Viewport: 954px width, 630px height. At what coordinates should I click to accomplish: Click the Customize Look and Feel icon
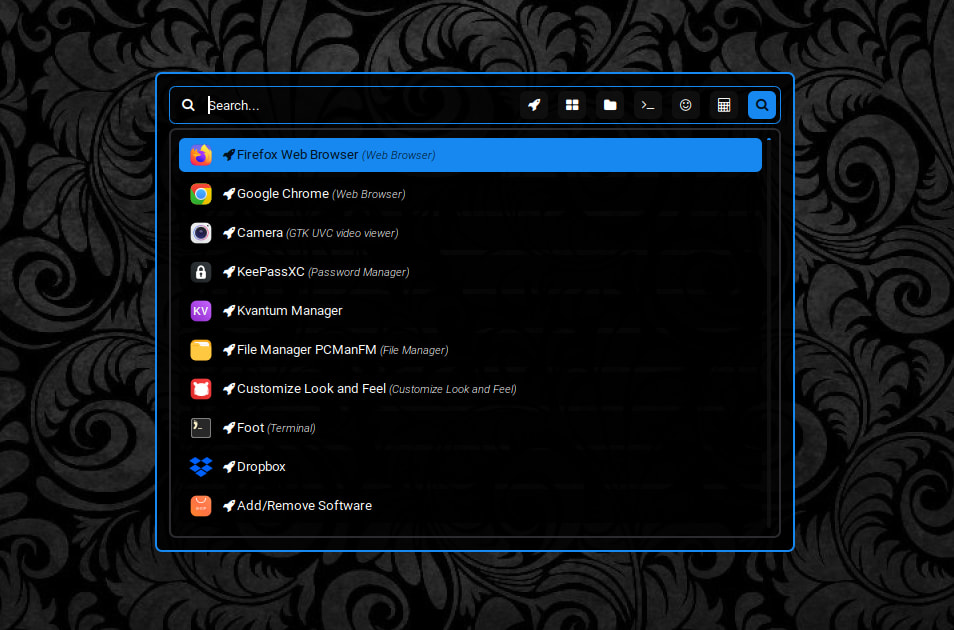[201, 389]
